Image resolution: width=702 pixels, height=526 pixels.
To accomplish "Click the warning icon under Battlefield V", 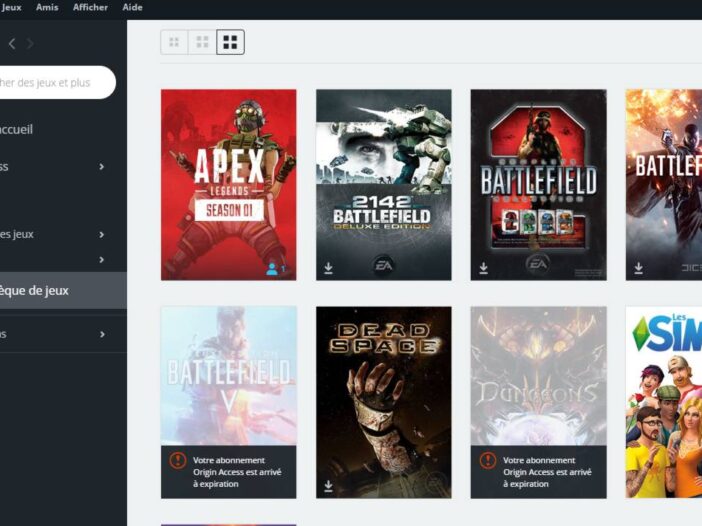I will coord(178,460).
